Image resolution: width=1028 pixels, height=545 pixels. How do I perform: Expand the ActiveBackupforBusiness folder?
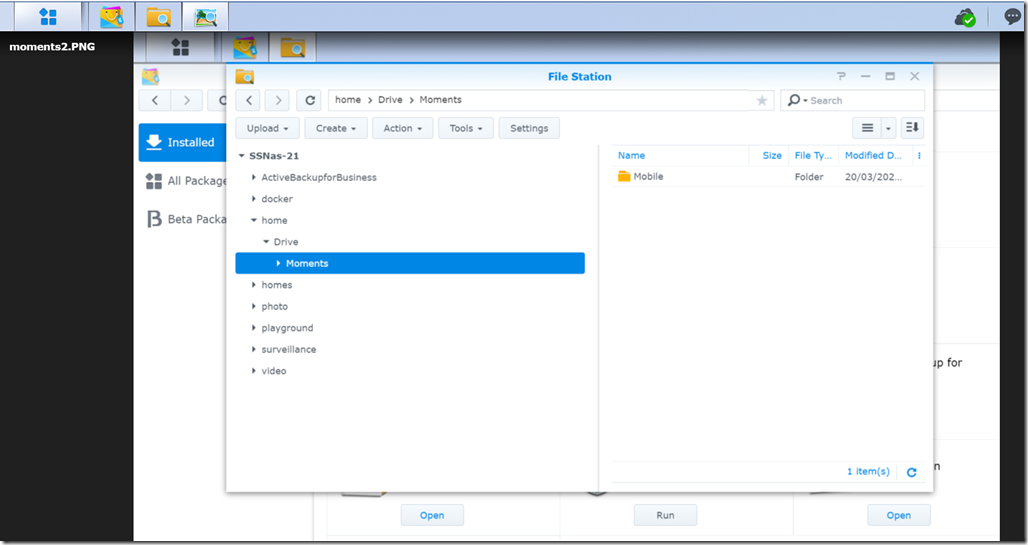click(254, 177)
